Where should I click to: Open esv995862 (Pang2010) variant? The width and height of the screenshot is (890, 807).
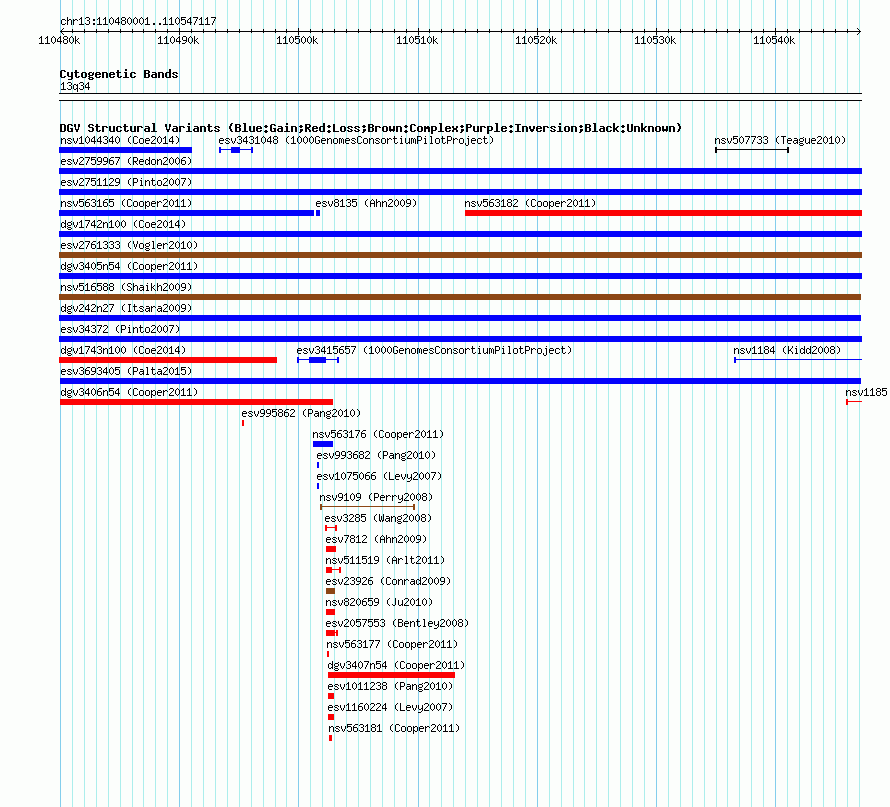coord(301,413)
